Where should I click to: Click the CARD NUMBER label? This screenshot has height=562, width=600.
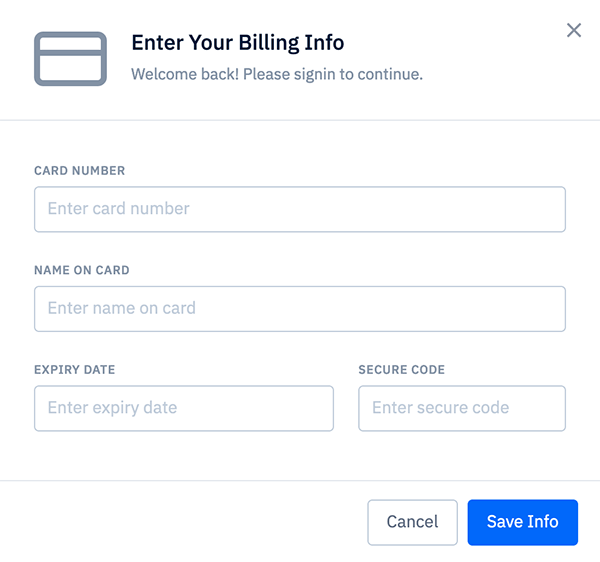(80, 171)
